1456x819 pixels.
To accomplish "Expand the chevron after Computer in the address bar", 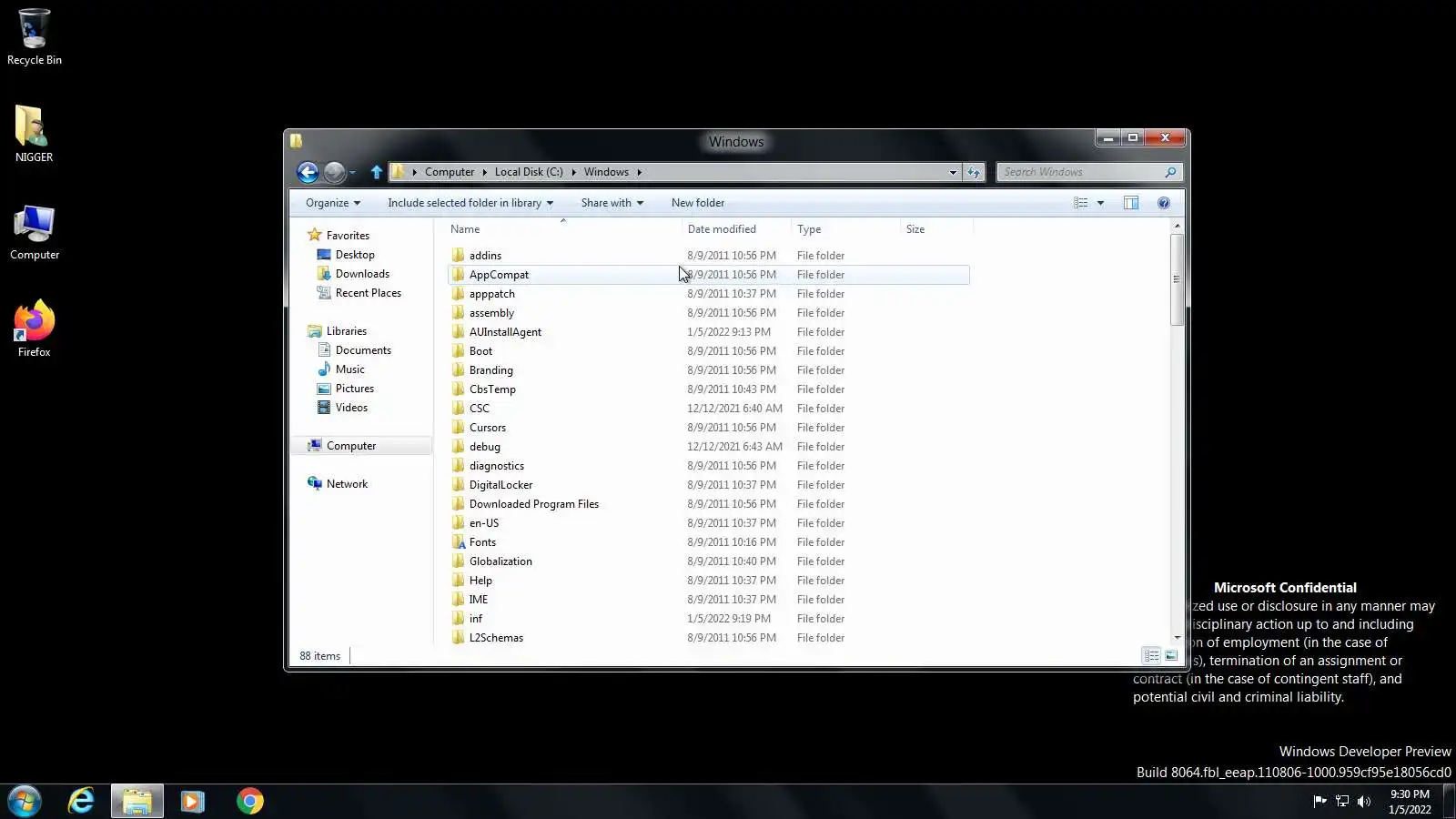I will (484, 172).
